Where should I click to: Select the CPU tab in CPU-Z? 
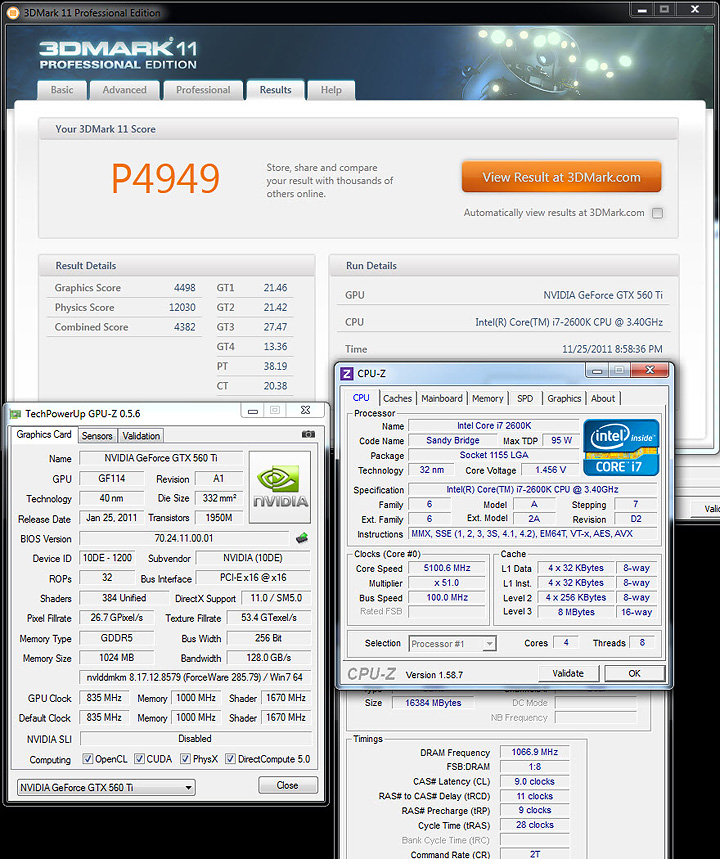pos(361,398)
